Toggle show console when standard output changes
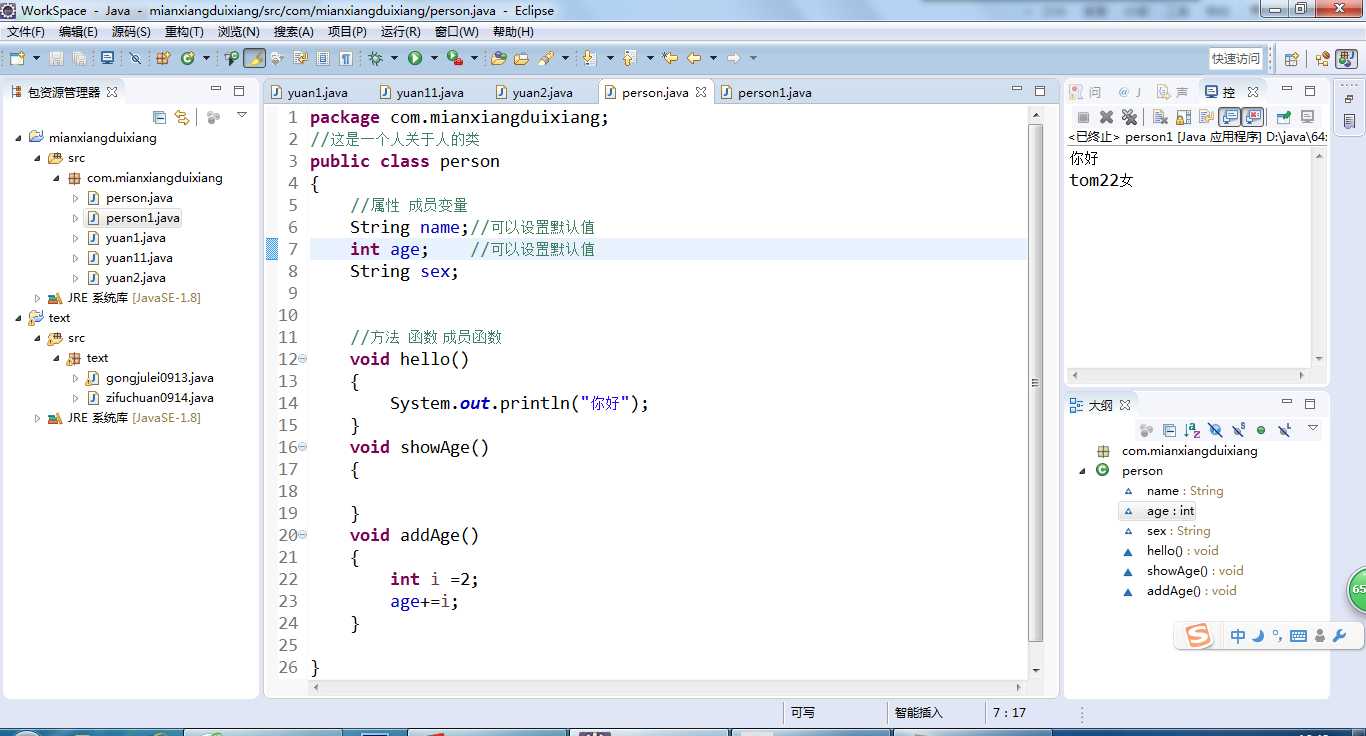Viewport: 1366px width, 736px height. tap(1230, 117)
